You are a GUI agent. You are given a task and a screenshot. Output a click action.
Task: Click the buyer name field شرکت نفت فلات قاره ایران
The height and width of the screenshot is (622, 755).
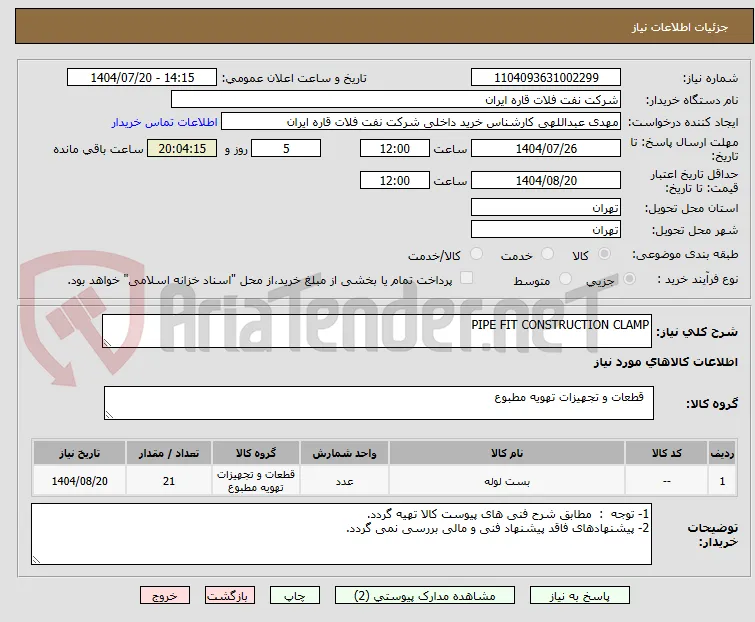pos(396,100)
